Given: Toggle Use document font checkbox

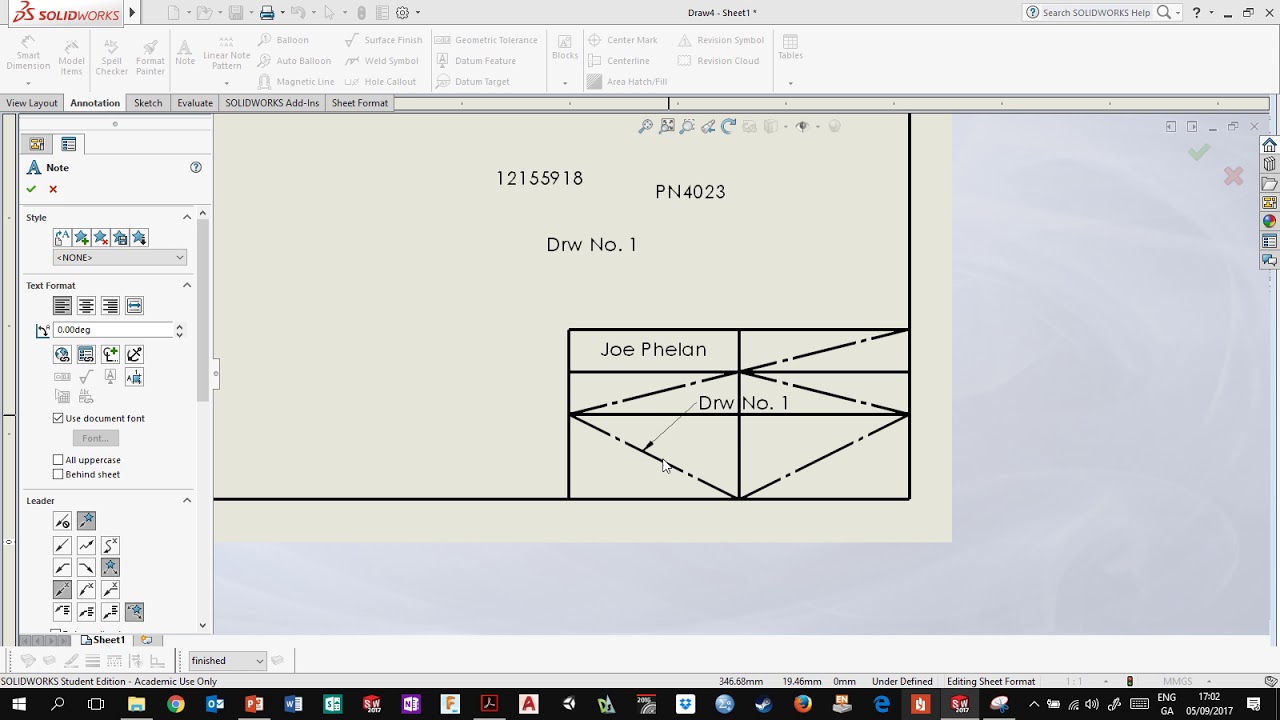Looking at the screenshot, I should [x=58, y=418].
